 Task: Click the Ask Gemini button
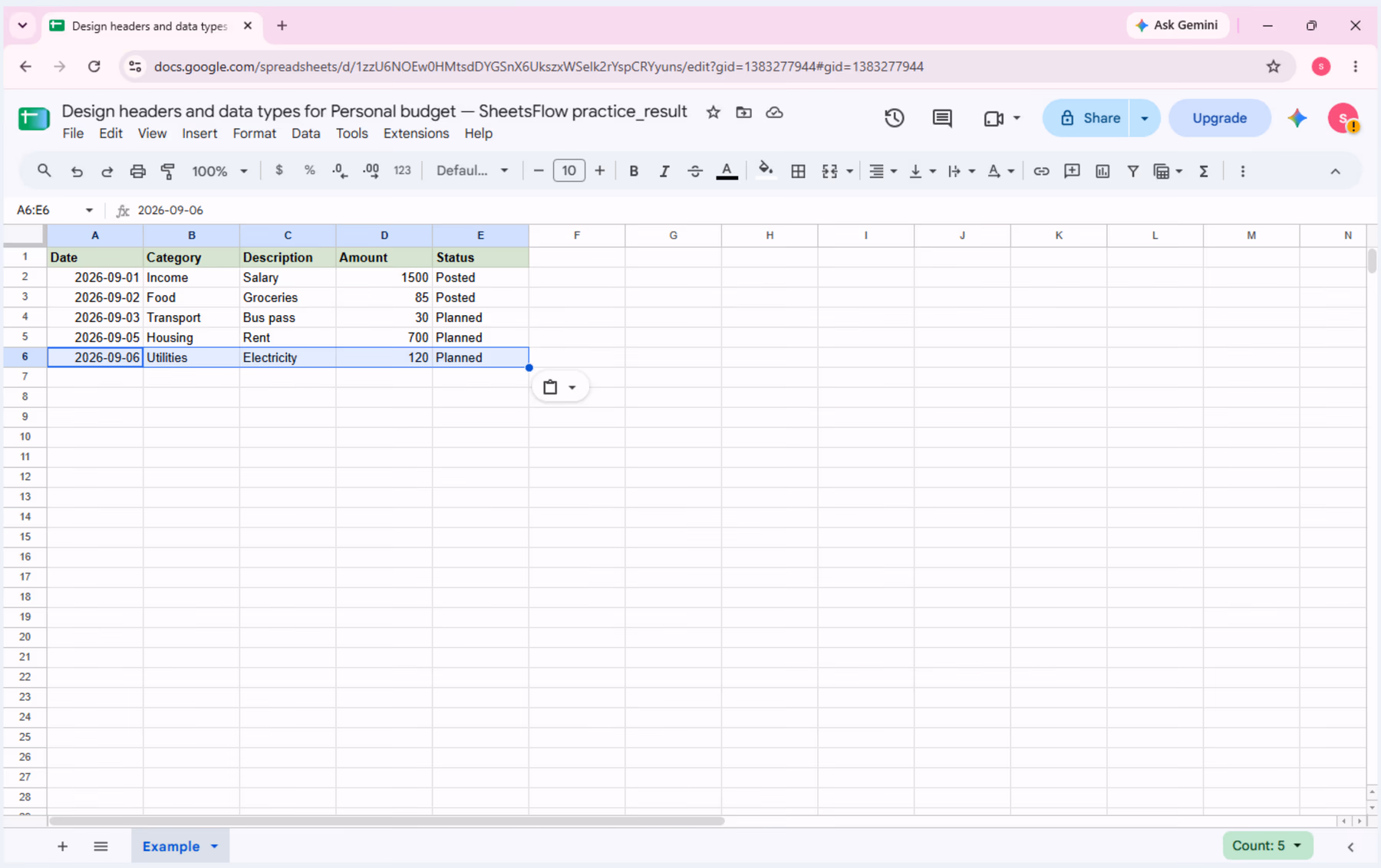point(1177,25)
